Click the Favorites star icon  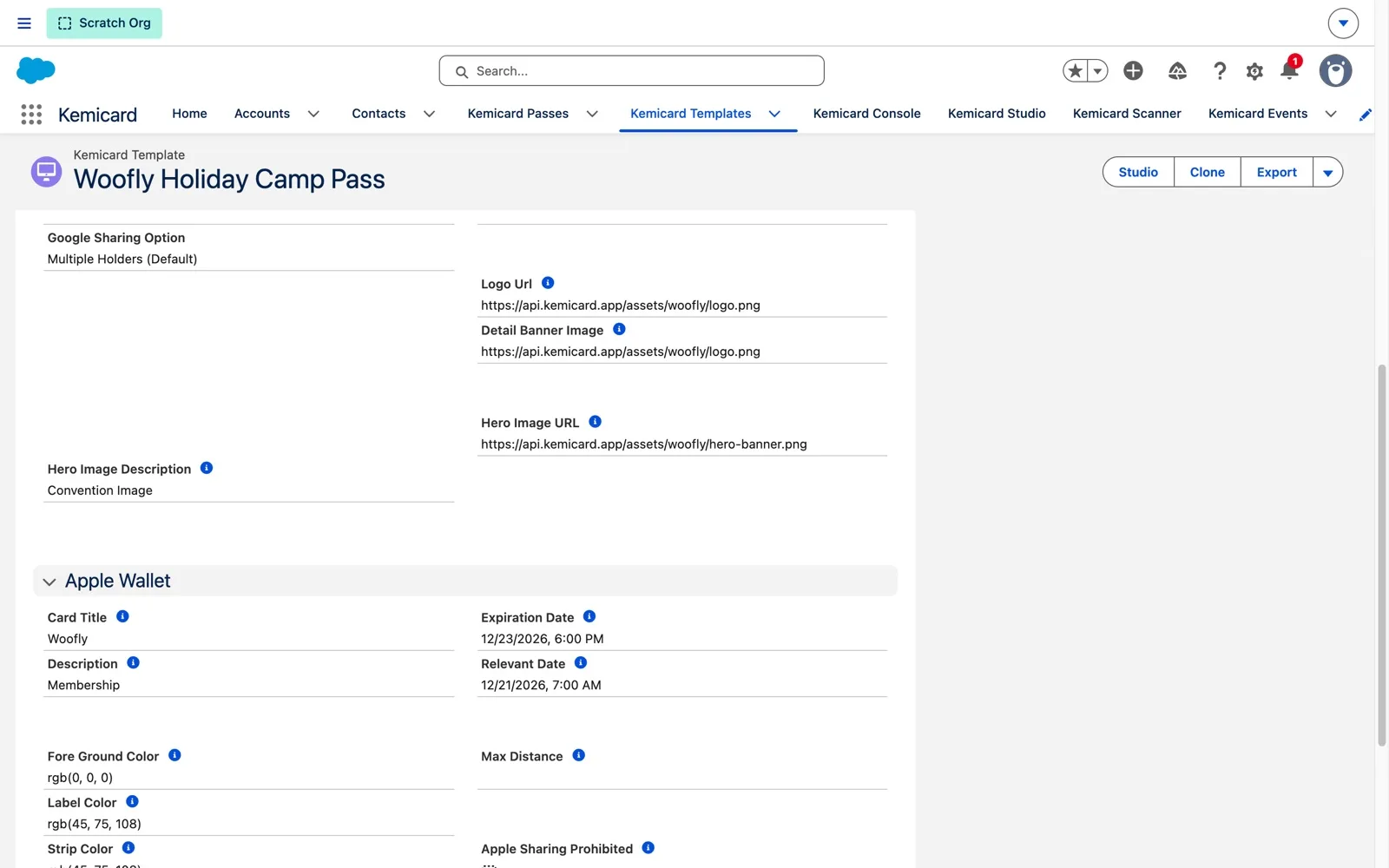pyautogui.click(x=1076, y=71)
